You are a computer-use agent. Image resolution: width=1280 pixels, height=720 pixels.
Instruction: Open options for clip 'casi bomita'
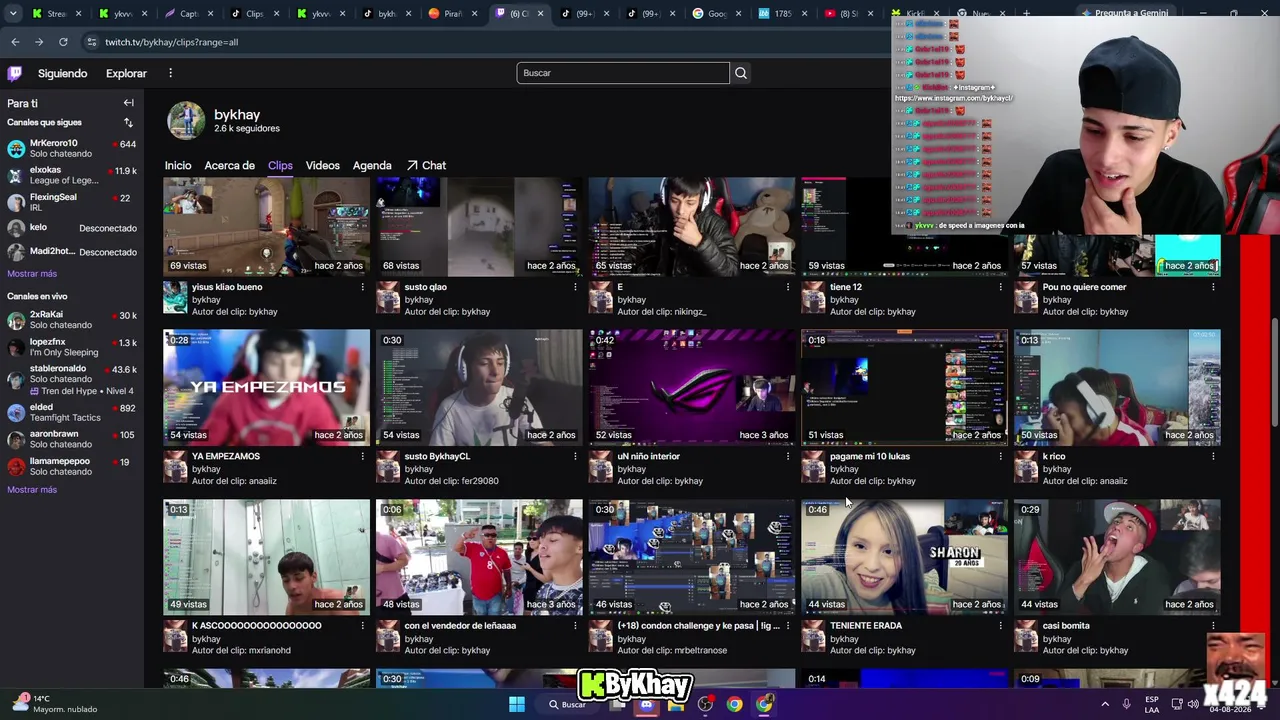coord(1213,626)
